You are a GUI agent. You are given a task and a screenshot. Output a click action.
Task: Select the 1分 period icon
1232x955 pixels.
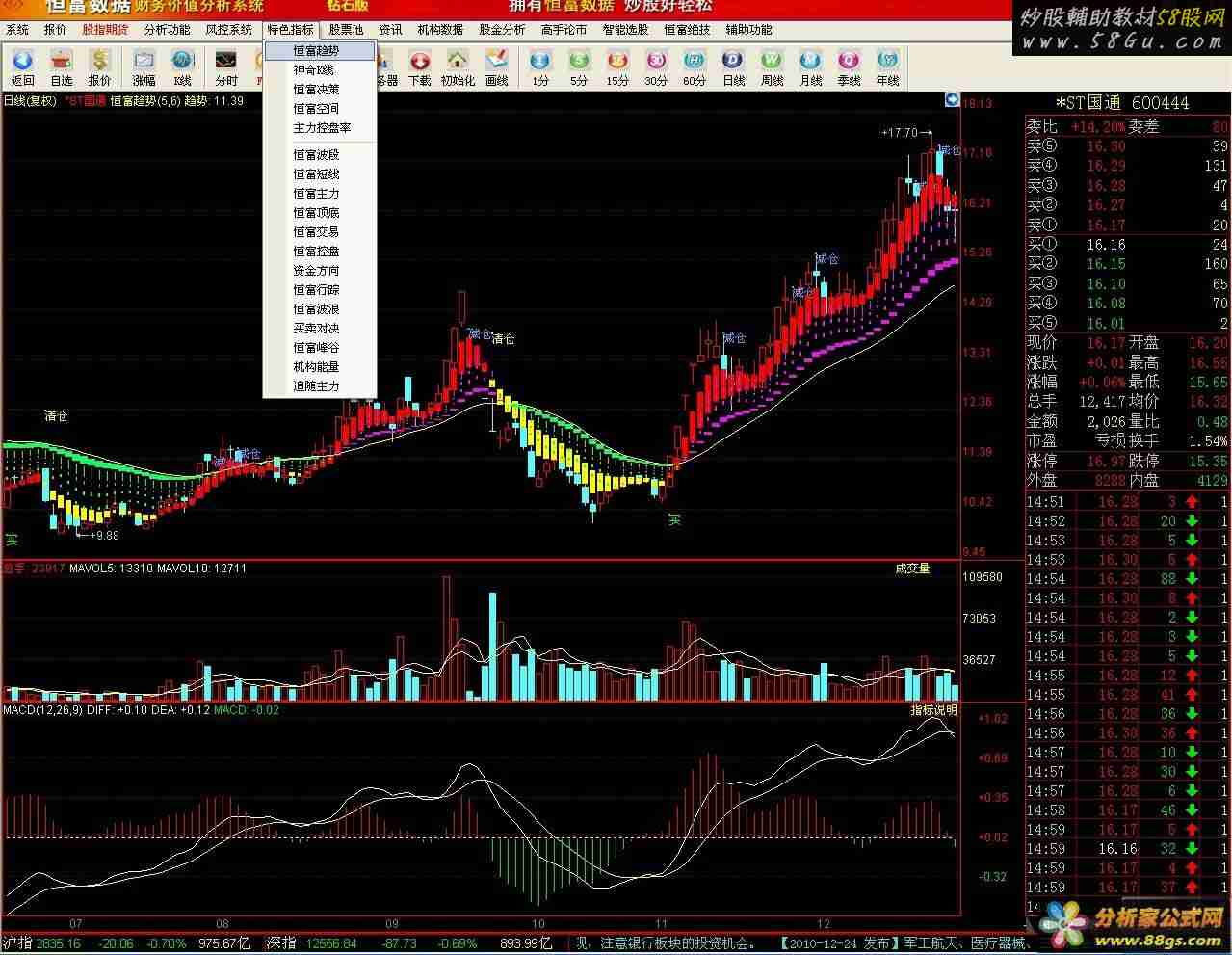click(539, 67)
